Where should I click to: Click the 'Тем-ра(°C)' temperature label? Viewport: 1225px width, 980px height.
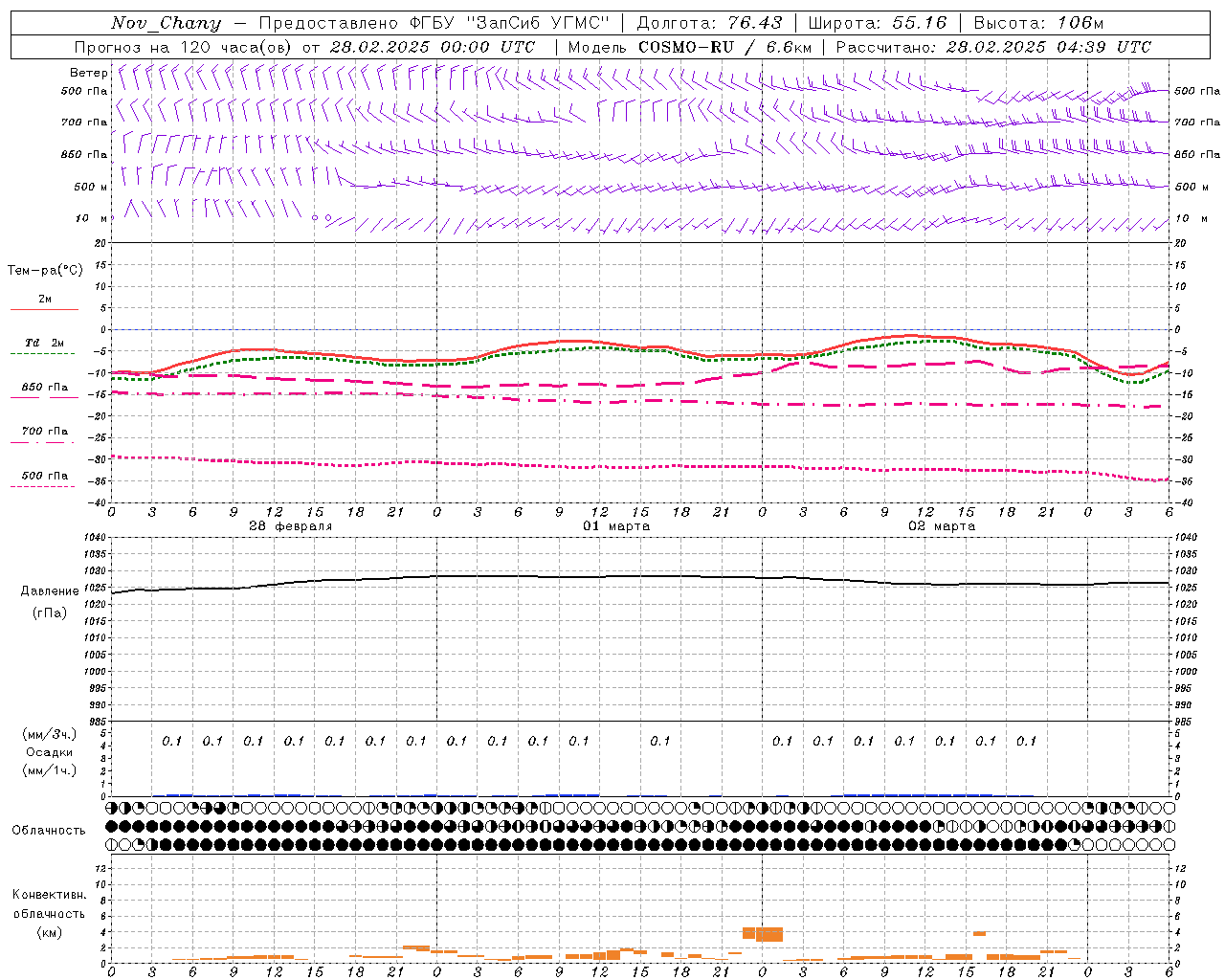pyautogui.click(x=45, y=271)
